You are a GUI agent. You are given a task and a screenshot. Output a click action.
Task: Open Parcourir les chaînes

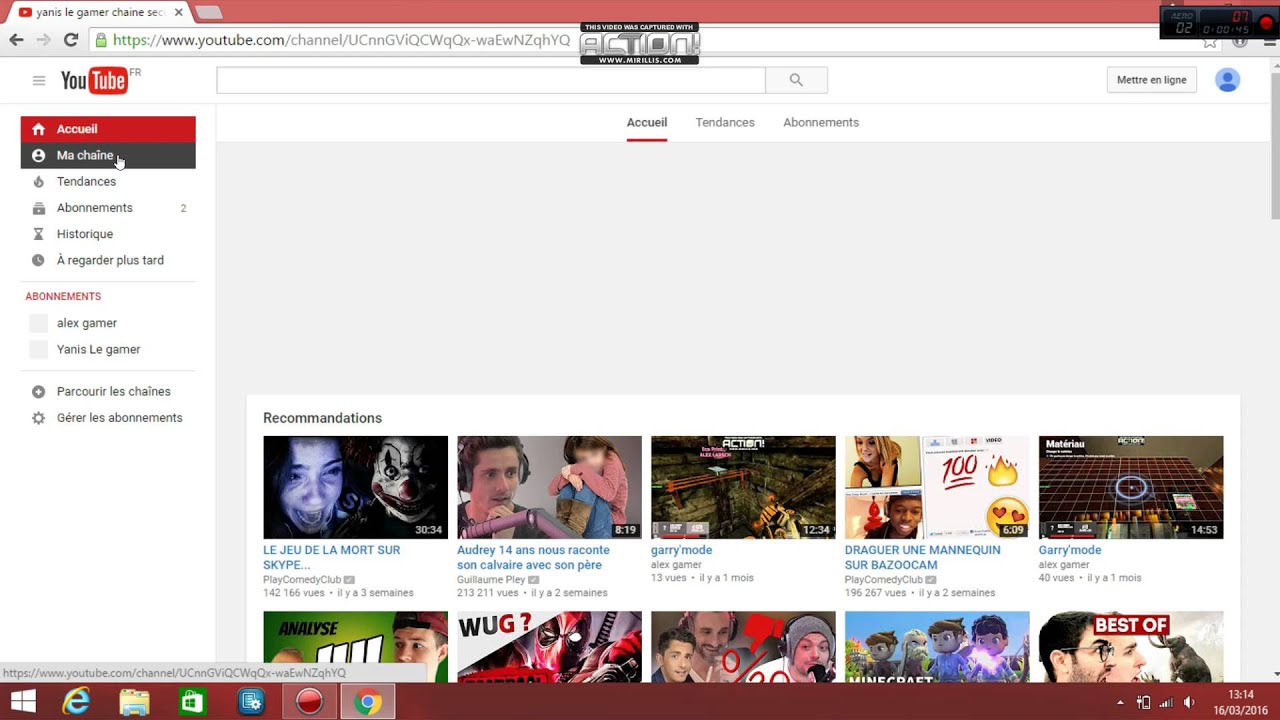(108, 392)
